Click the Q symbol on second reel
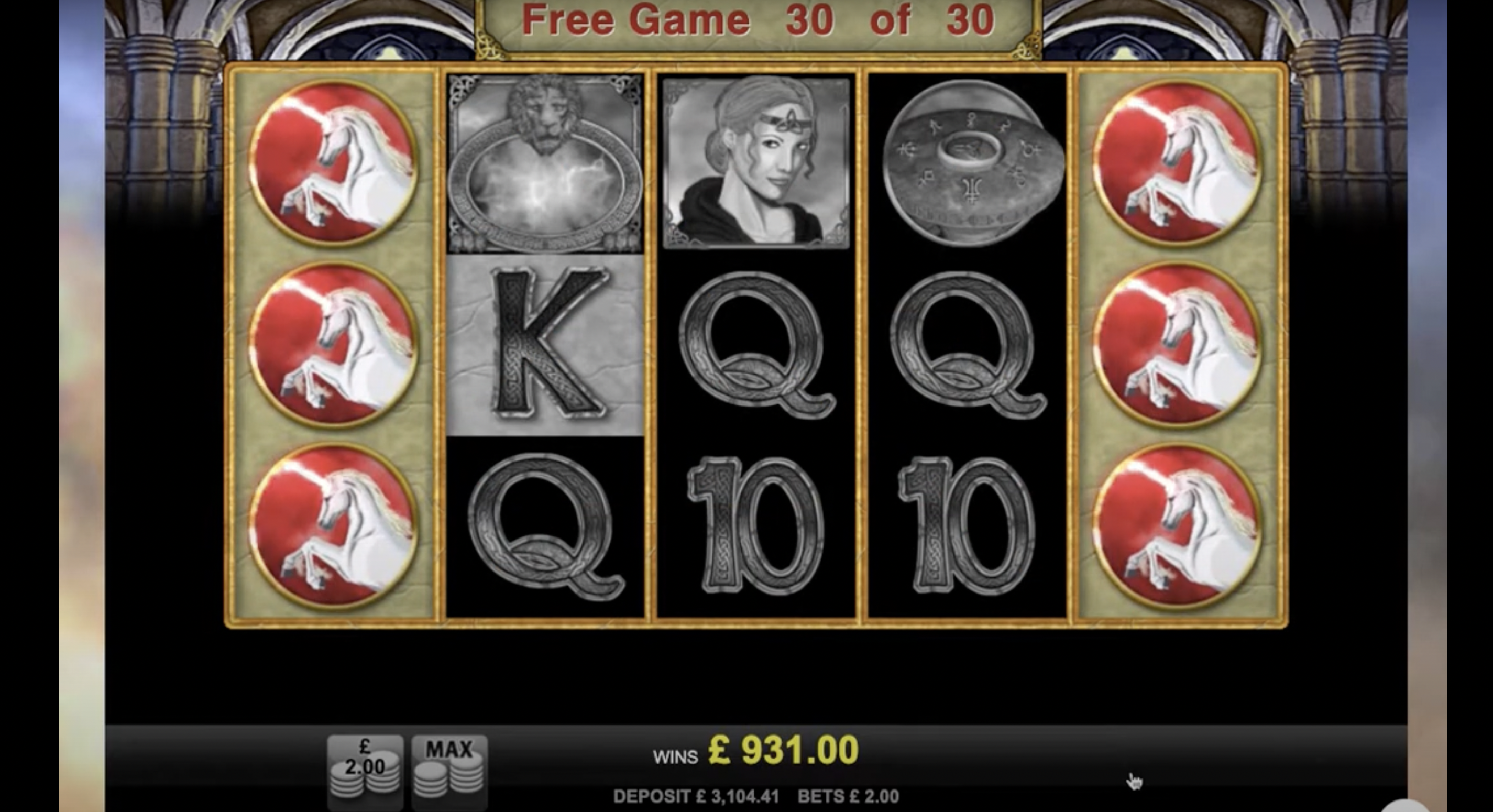1493x812 pixels. (546, 526)
